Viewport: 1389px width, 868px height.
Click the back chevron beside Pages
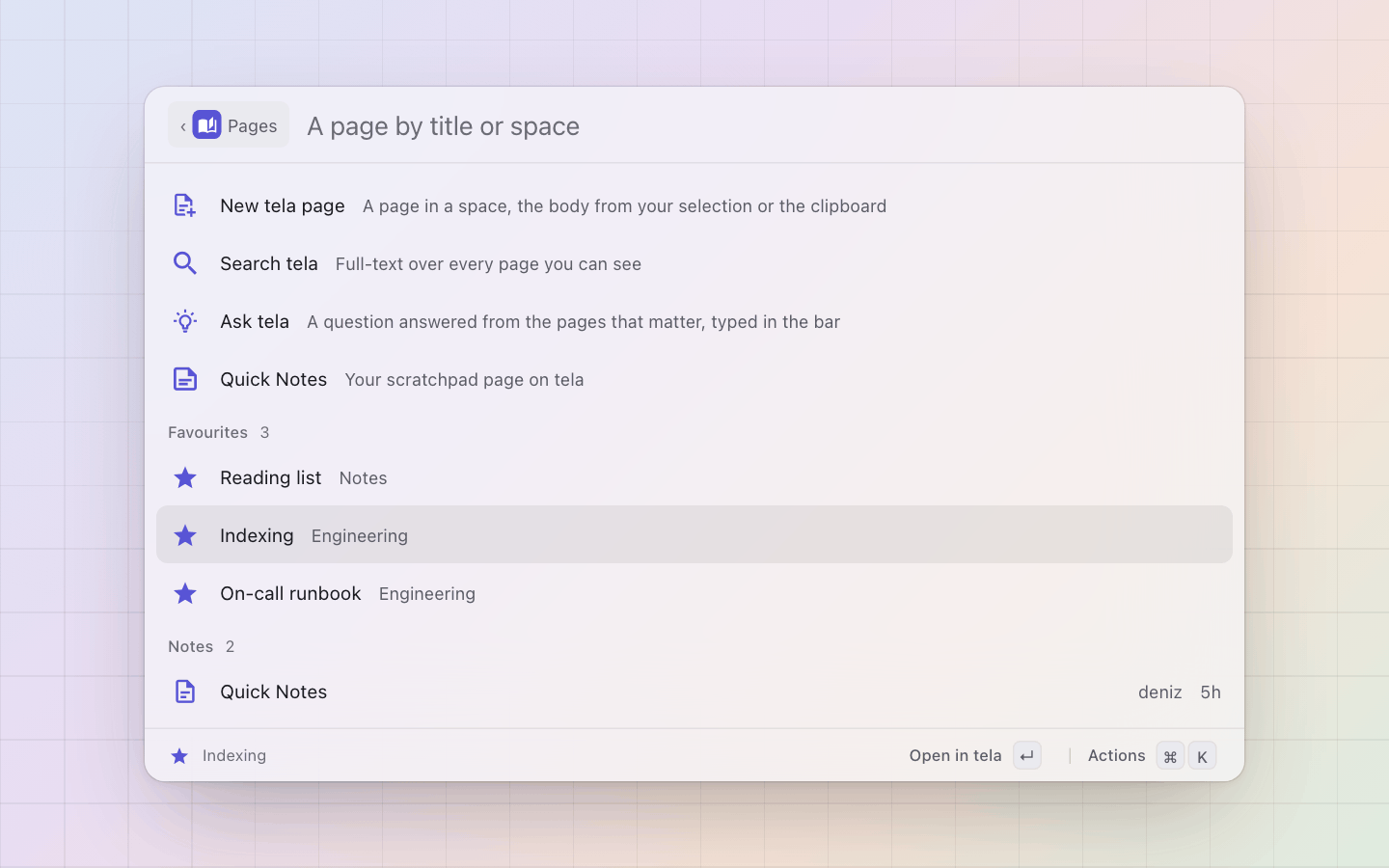pyautogui.click(x=182, y=126)
